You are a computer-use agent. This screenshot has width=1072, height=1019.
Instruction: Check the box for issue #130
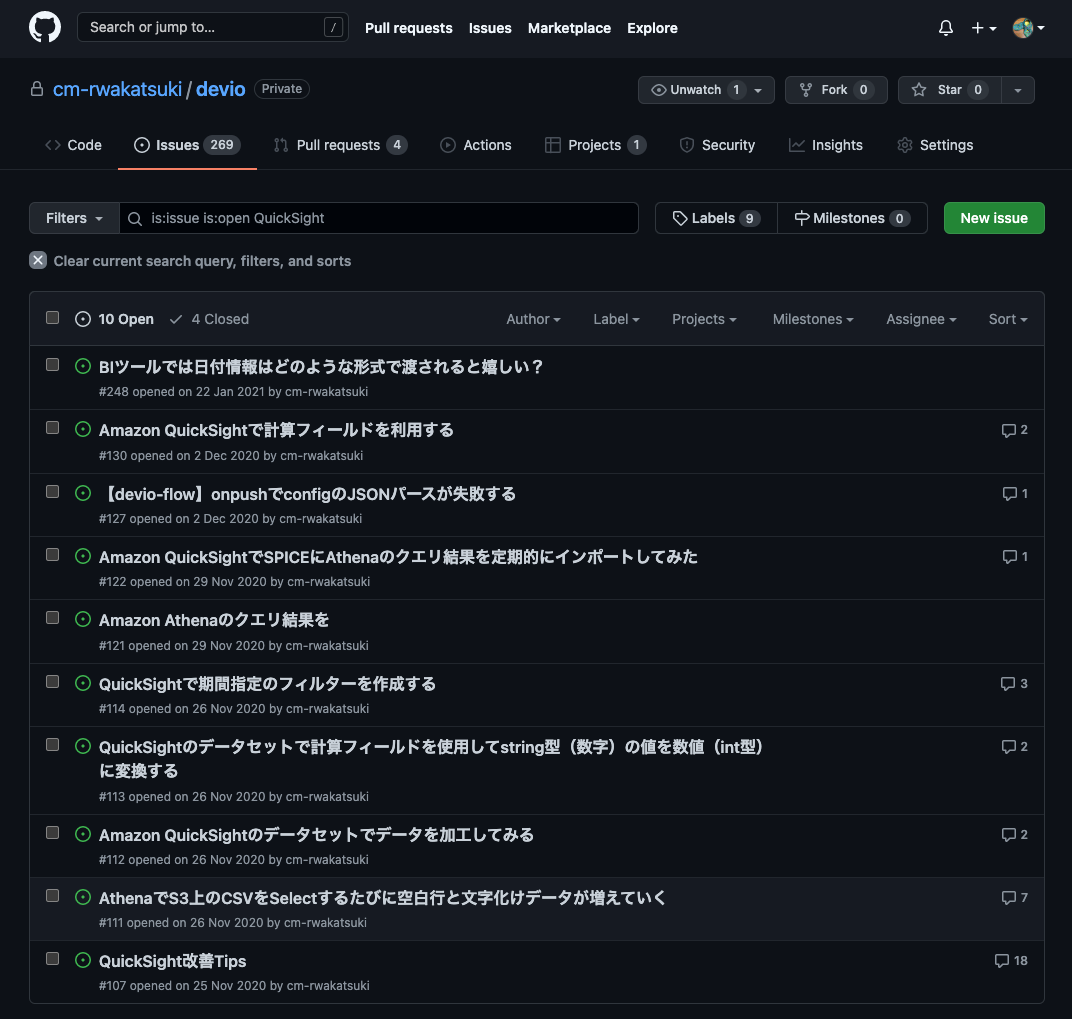[53, 428]
